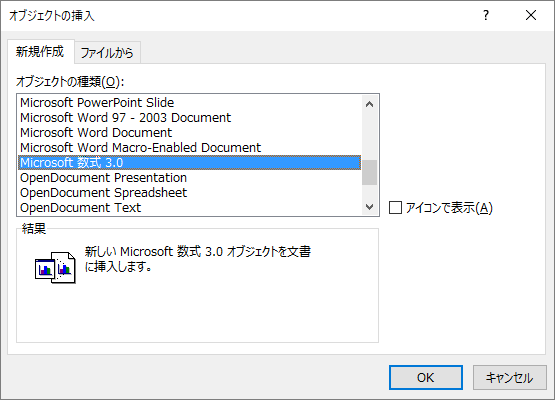
Task: Choose OpenDocument Presentation from list
Action: 190,177
